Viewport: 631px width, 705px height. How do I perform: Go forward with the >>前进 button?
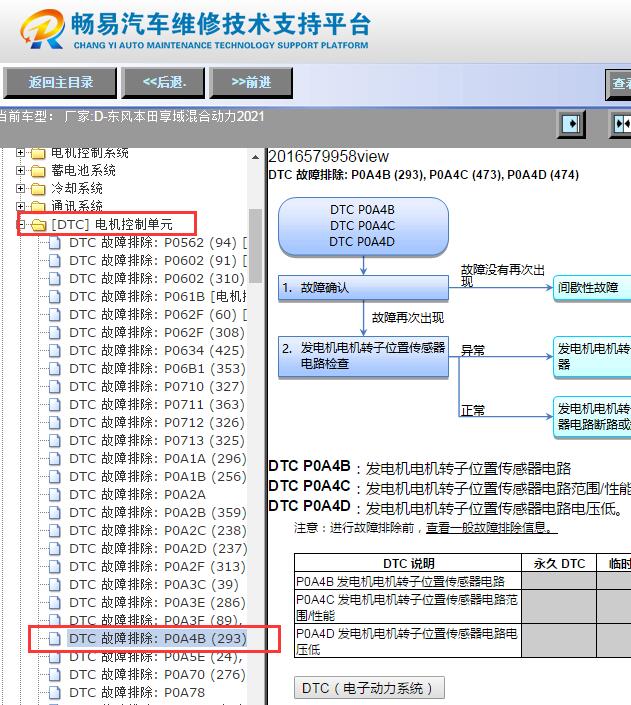point(251,83)
